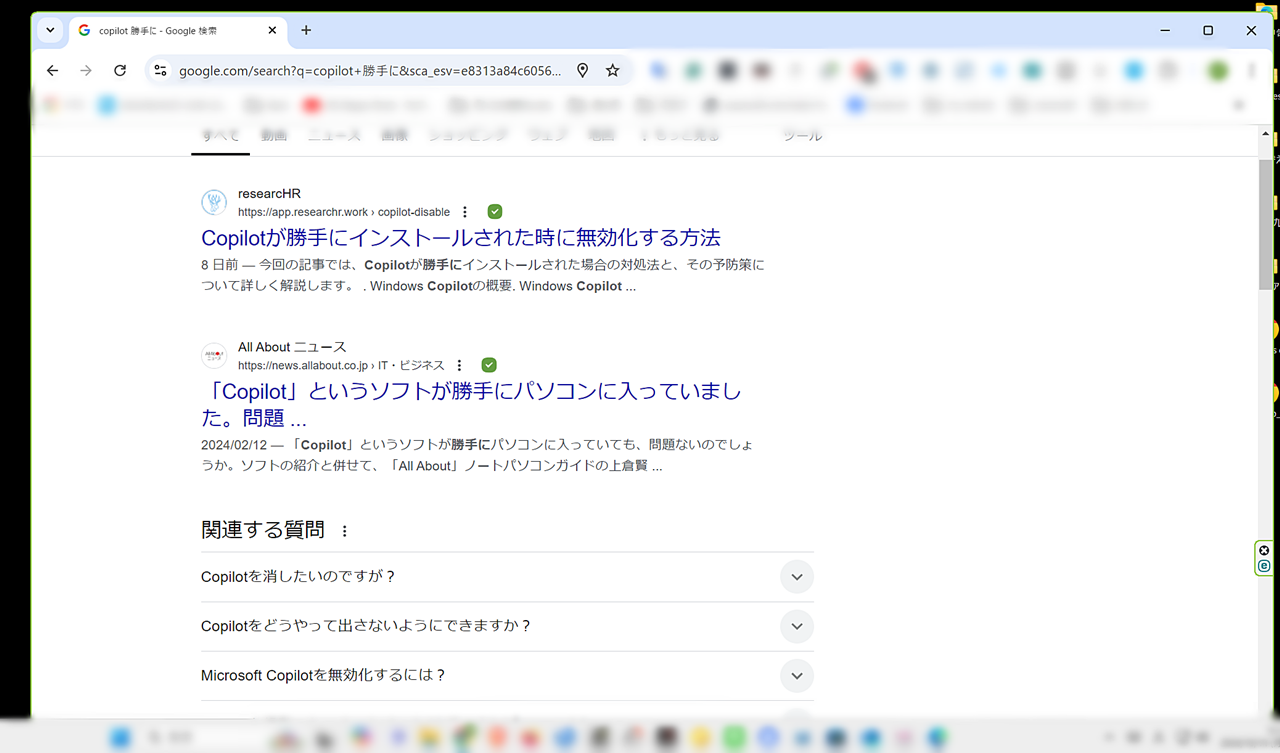Open more options for the researchHR result
This screenshot has width=1280, height=753.
(x=465, y=212)
